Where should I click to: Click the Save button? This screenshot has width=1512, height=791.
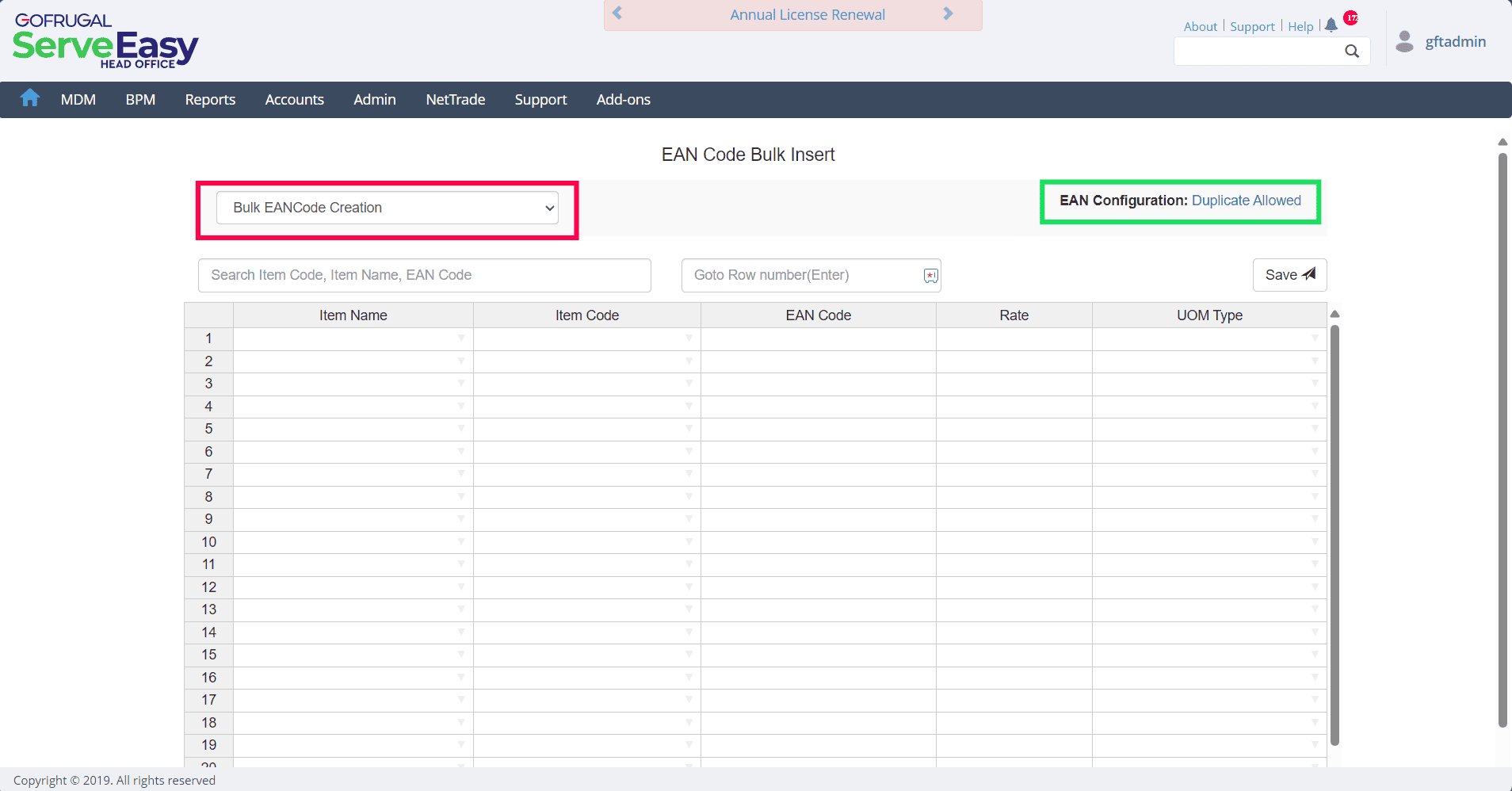[1289, 275]
